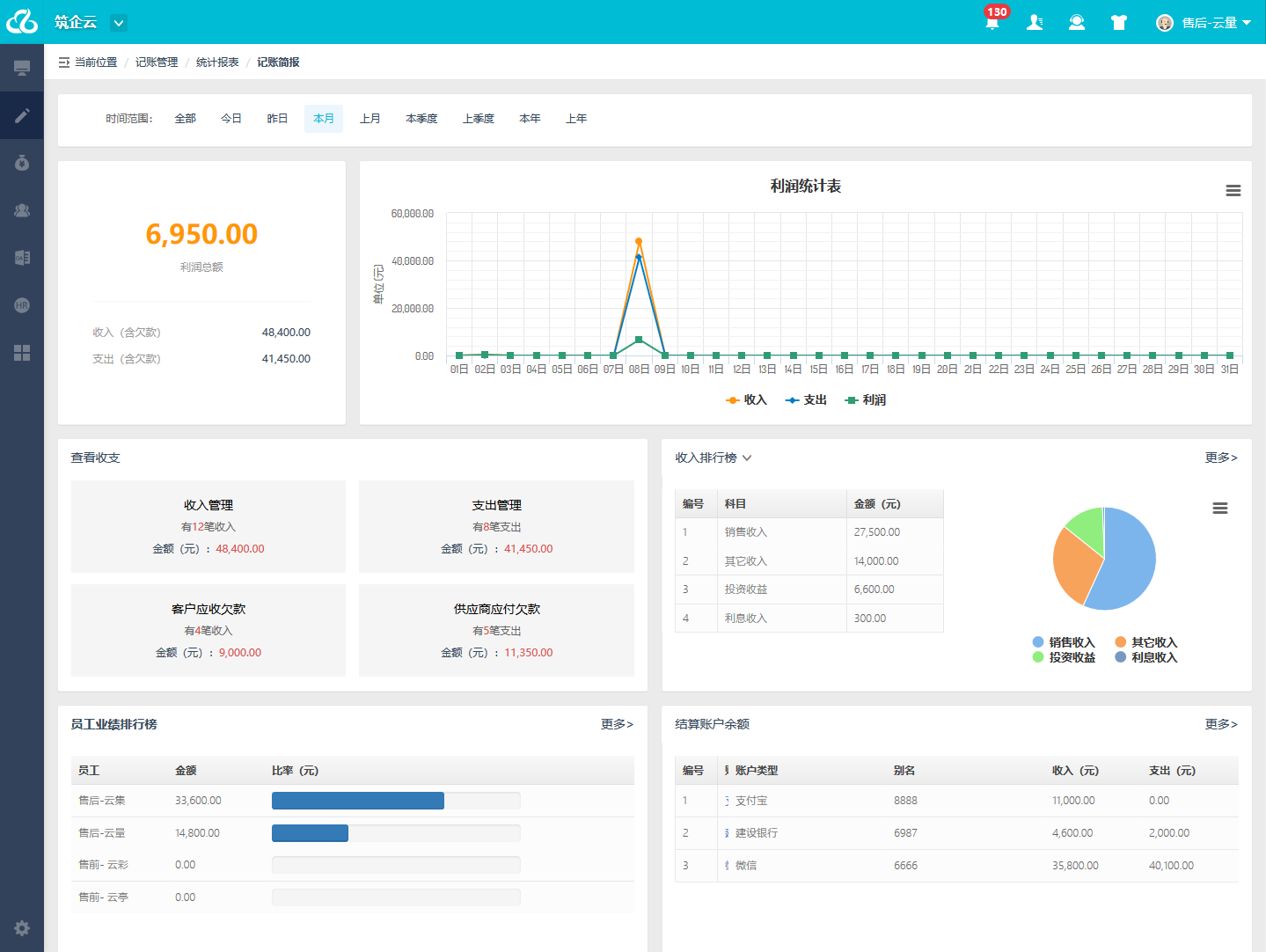Open the apps grid sidebar icon
1266x952 pixels.
click(22, 353)
